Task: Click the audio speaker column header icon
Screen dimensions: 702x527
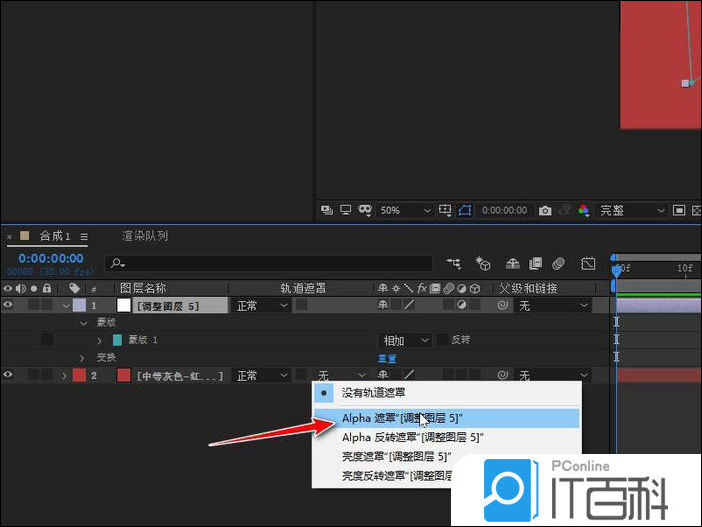Action: point(21,288)
